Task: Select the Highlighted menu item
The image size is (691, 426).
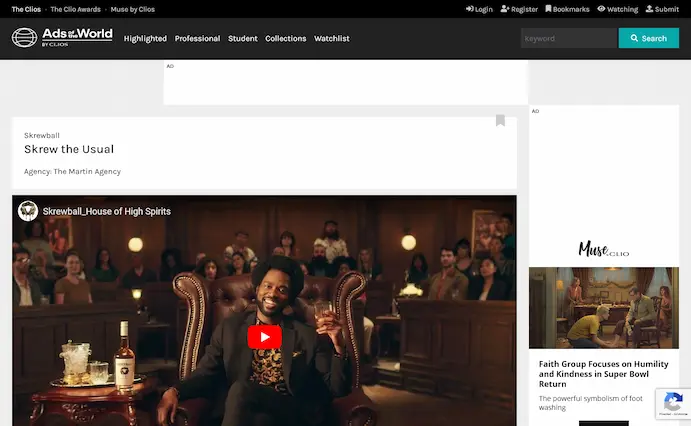Action: coord(145,39)
